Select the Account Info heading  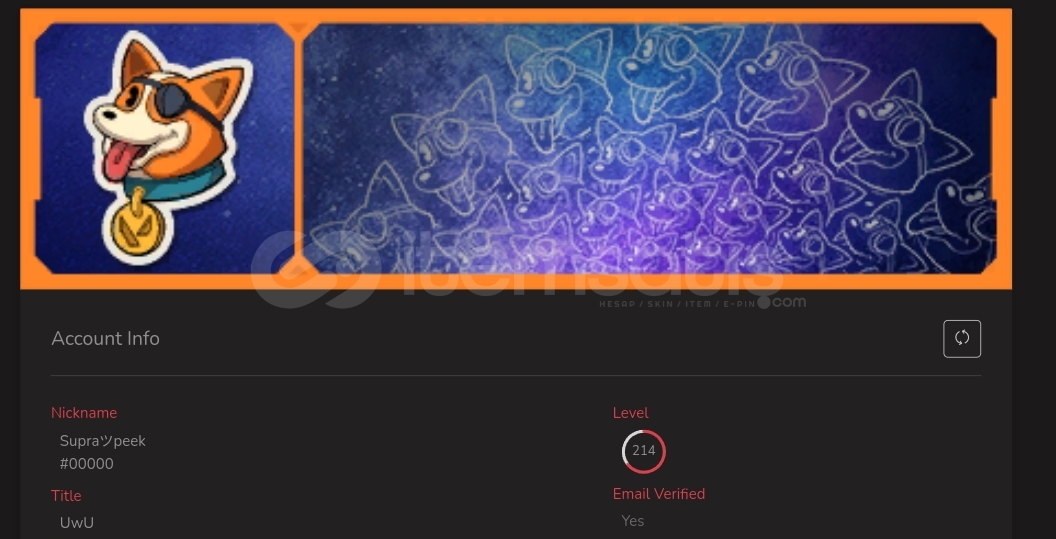pyautogui.click(x=106, y=338)
